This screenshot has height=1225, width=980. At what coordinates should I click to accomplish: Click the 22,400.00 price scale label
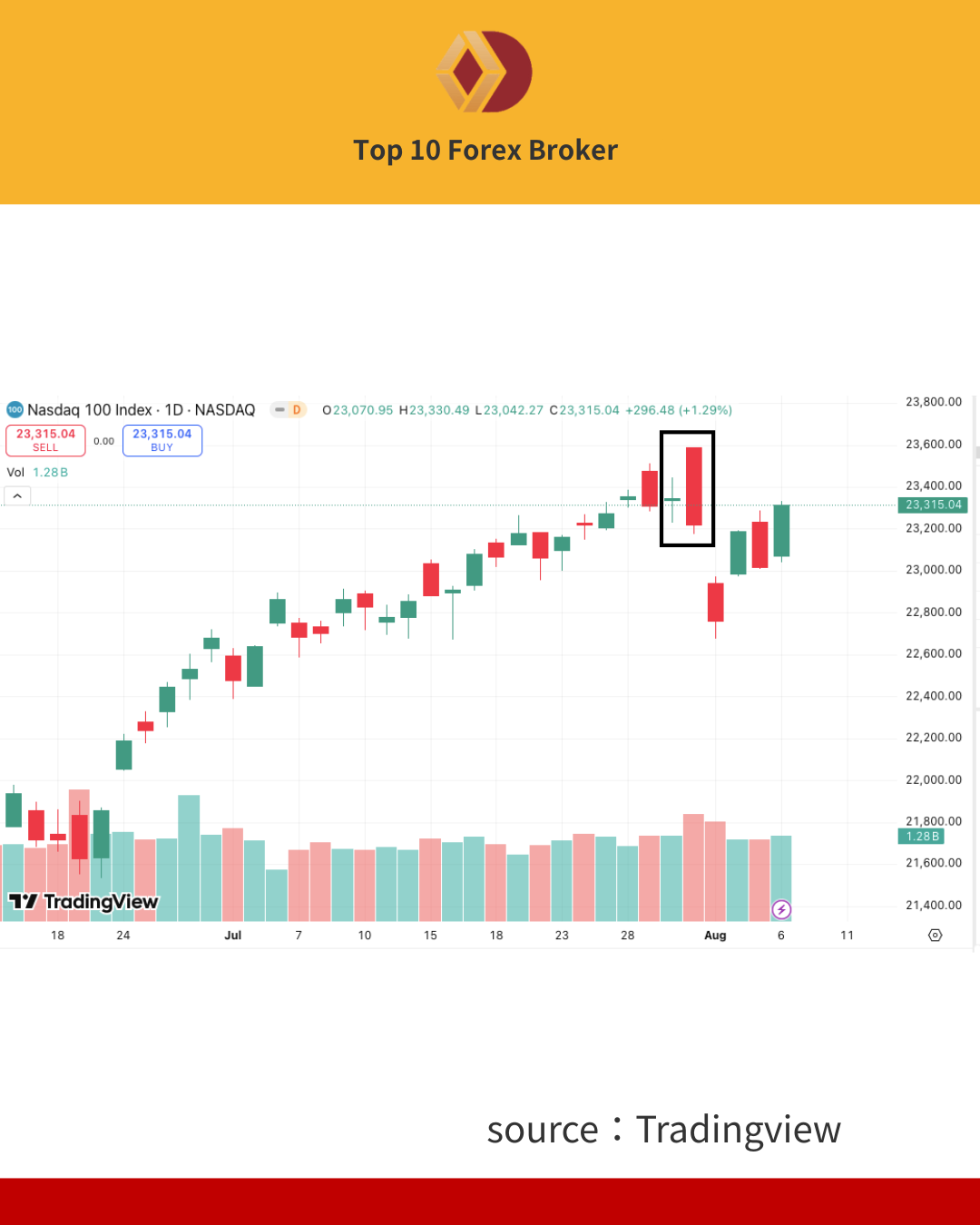point(934,696)
